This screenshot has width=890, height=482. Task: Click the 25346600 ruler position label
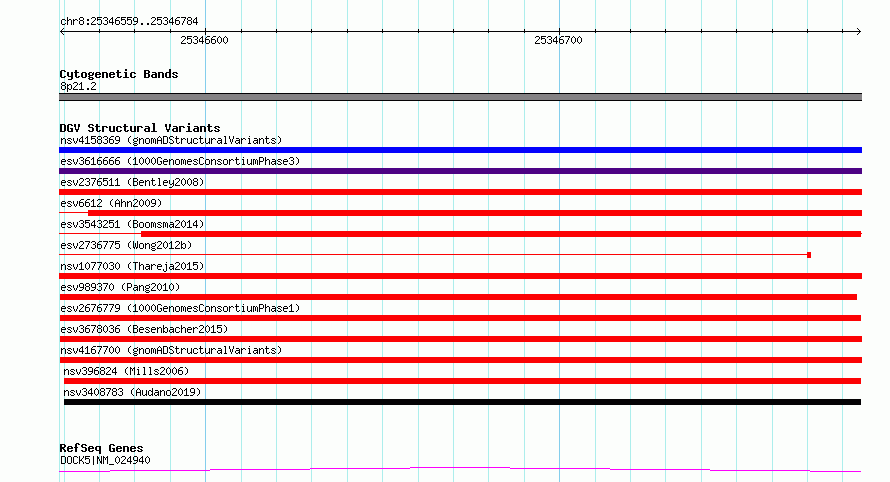tap(204, 40)
